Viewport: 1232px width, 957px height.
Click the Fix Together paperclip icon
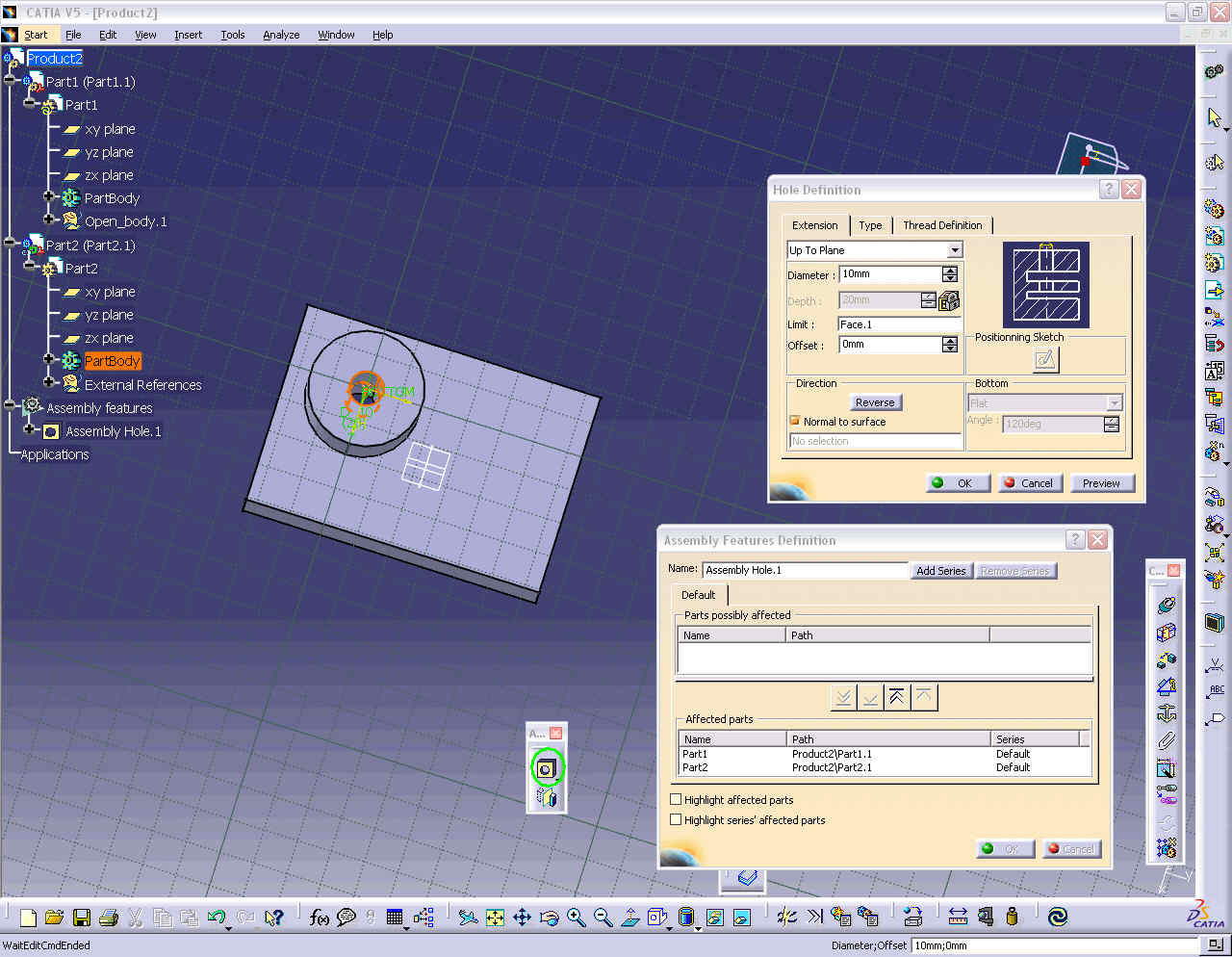click(x=1167, y=740)
